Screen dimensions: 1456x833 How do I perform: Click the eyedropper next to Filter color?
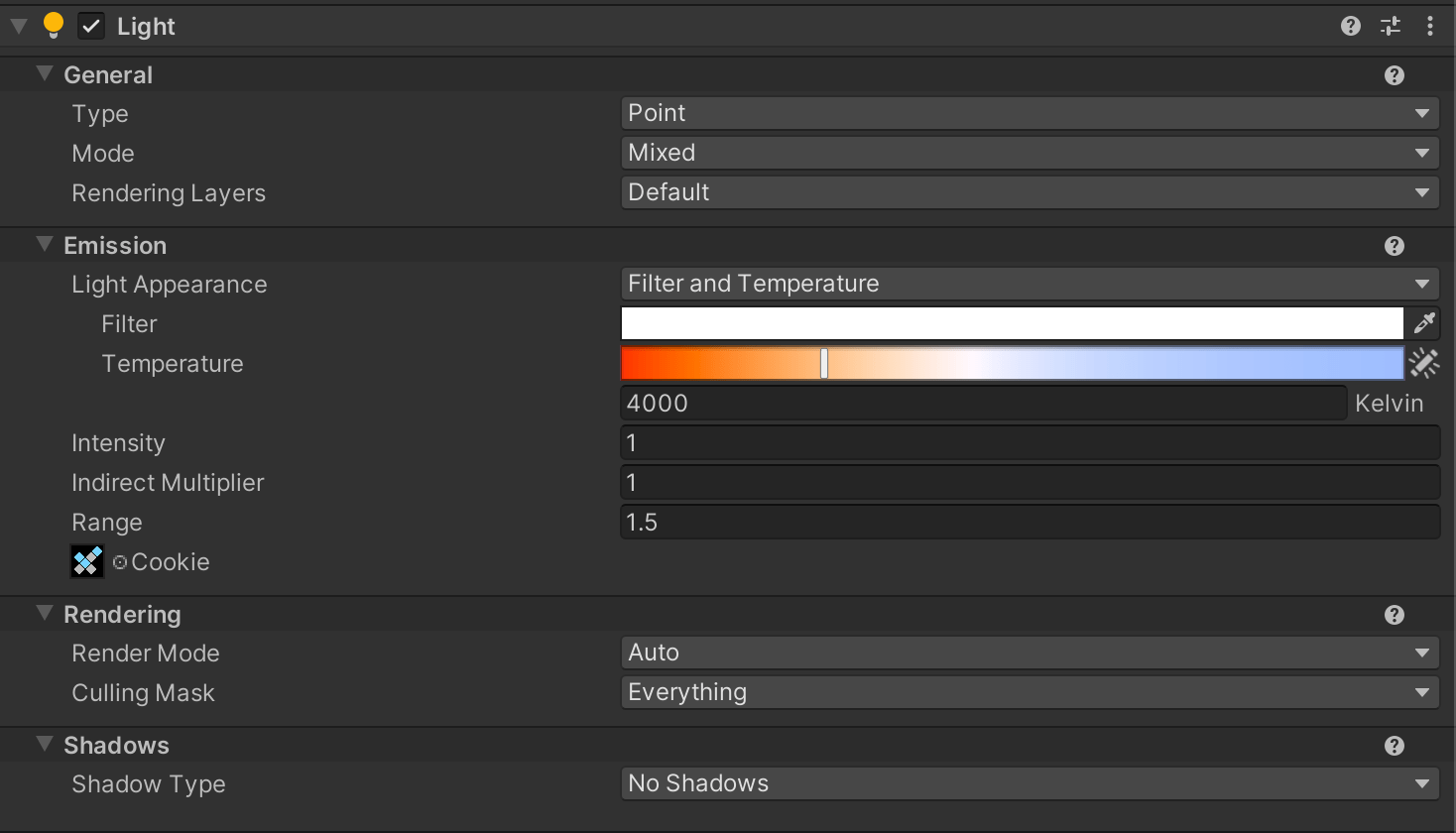(x=1424, y=323)
